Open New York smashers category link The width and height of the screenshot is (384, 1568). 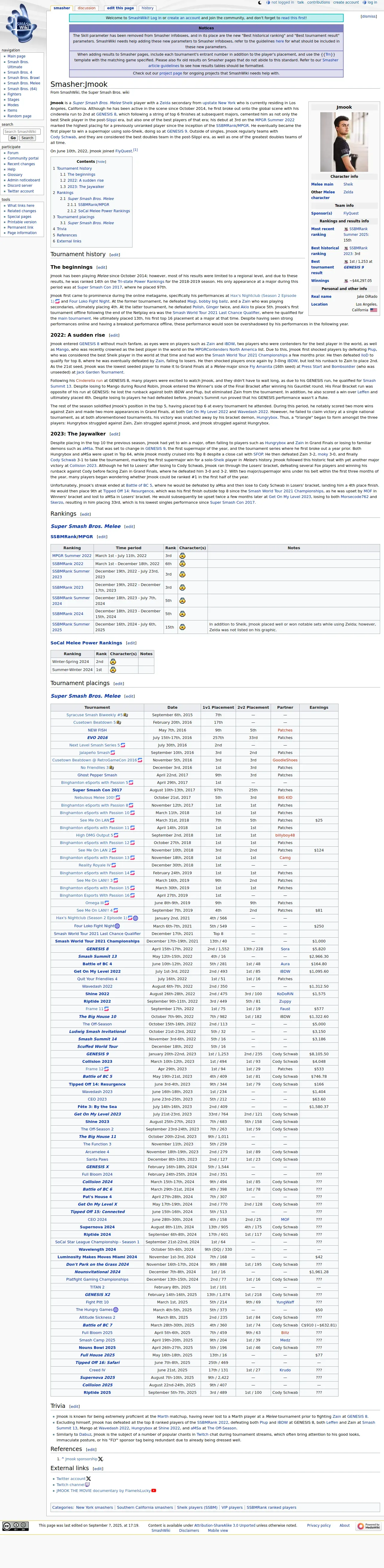(x=94, y=1507)
